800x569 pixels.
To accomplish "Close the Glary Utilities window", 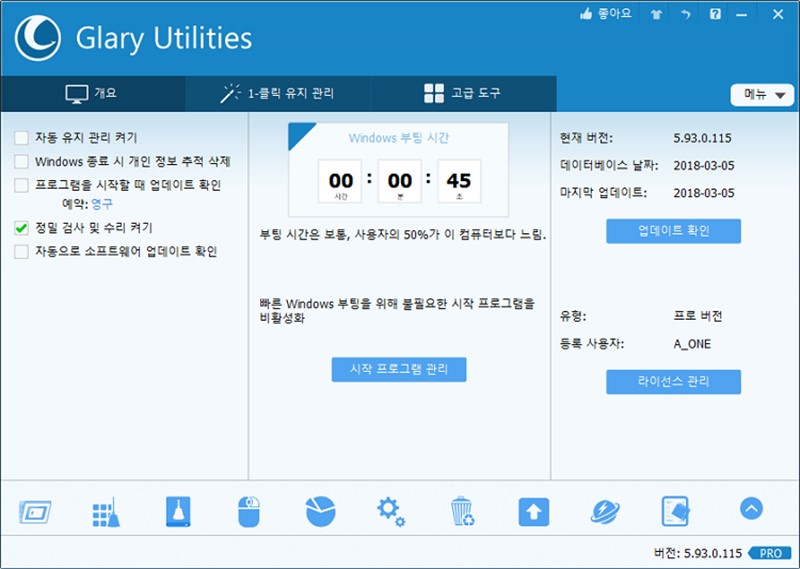I will [778, 14].
